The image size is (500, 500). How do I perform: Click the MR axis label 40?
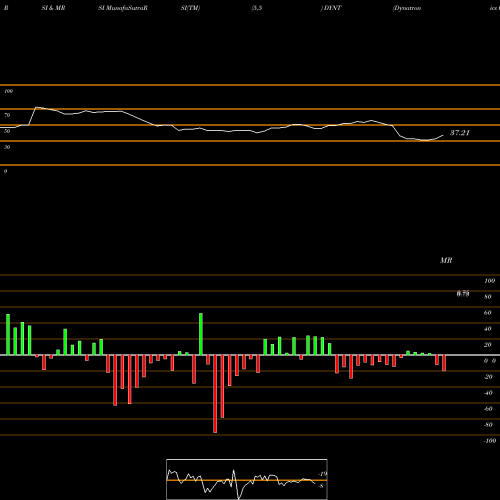coord(487,329)
